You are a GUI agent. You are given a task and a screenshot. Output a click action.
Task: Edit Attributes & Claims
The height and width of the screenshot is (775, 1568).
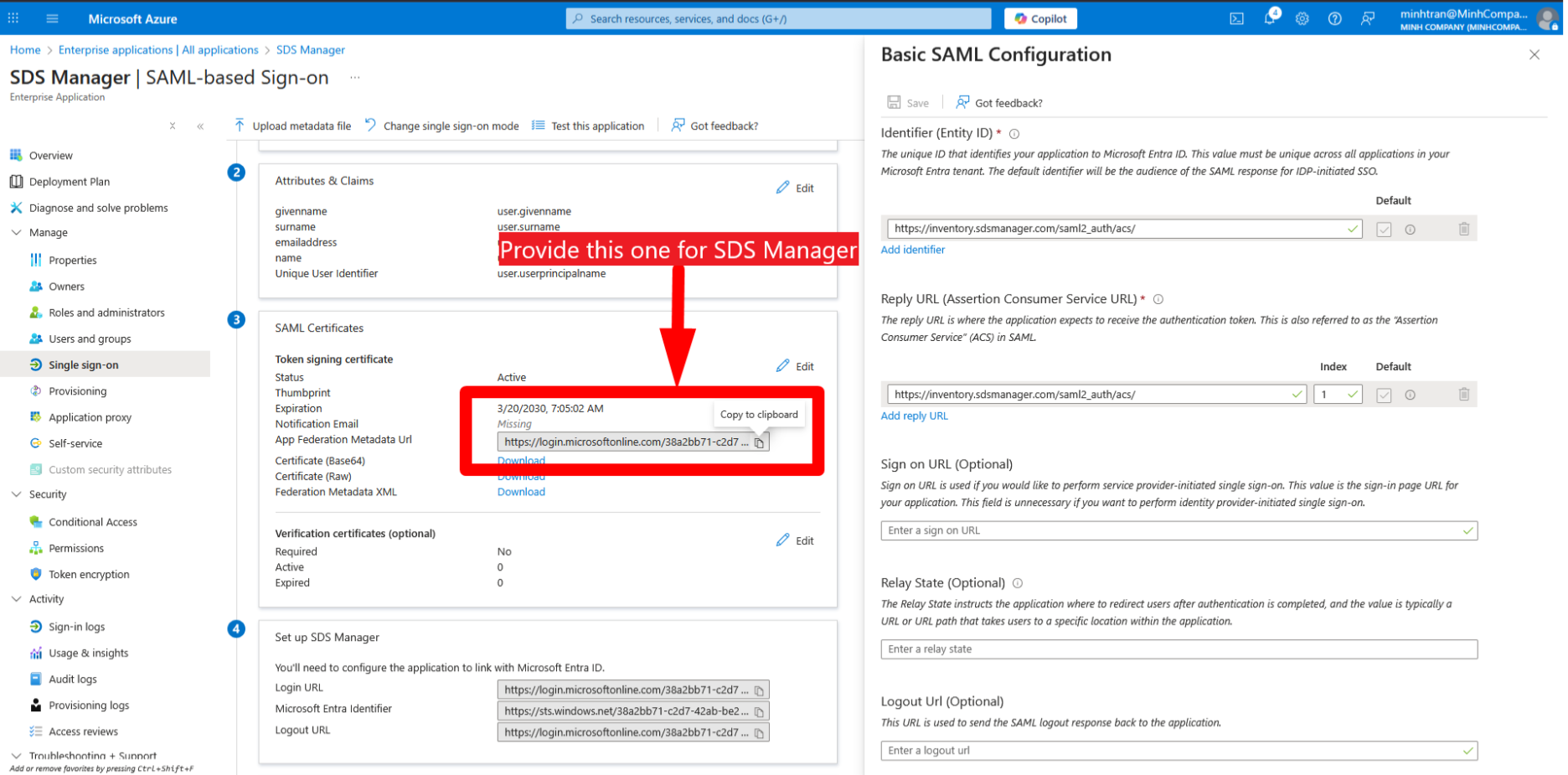click(795, 189)
